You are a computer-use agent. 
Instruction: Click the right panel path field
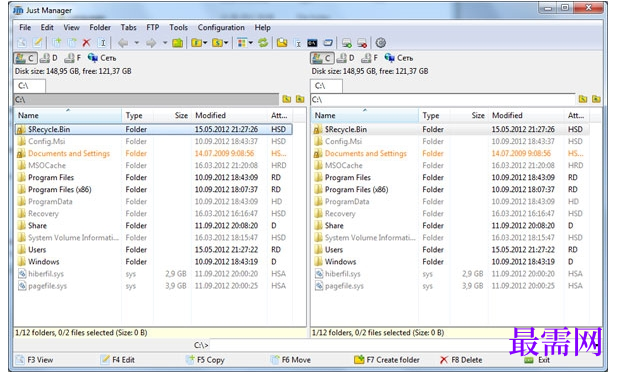pyautogui.click(x=443, y=99)
